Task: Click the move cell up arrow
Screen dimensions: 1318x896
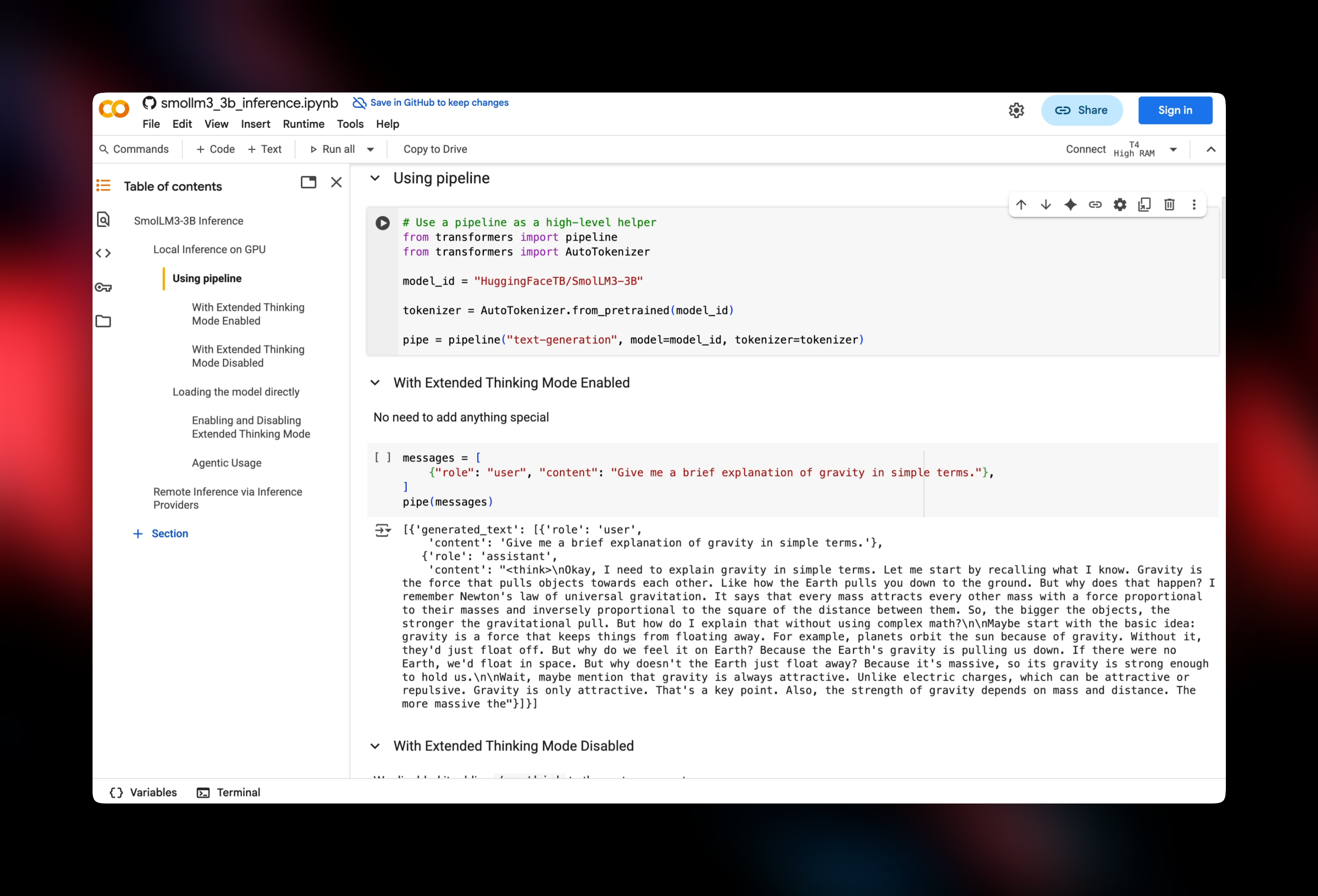Action: [x=1021, y=205]
